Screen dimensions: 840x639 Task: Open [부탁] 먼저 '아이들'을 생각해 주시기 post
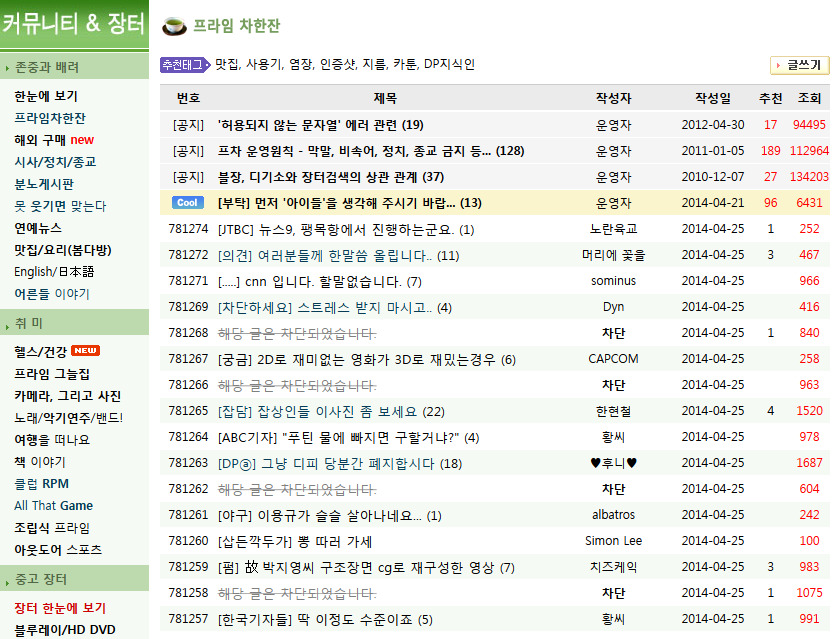pos(349,204)
